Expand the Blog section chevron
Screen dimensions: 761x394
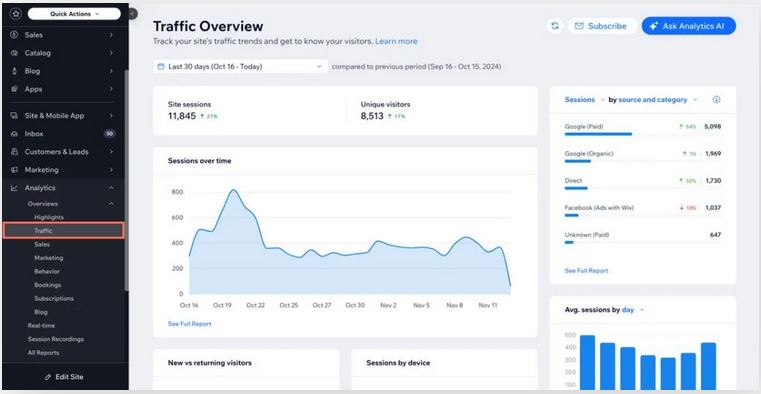tap(111, 71)
